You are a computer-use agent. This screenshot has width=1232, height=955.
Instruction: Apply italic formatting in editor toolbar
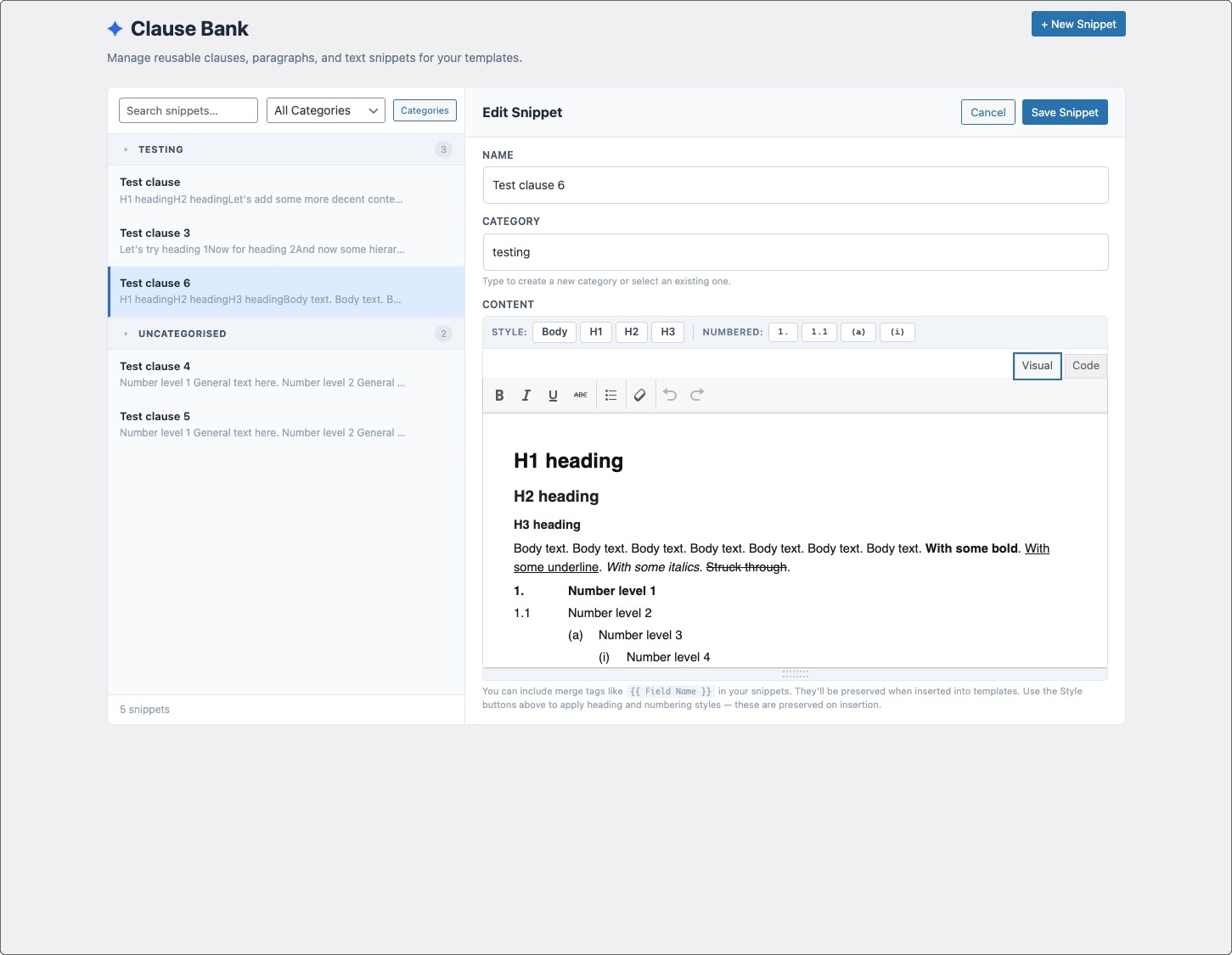(x=526, y=395)
